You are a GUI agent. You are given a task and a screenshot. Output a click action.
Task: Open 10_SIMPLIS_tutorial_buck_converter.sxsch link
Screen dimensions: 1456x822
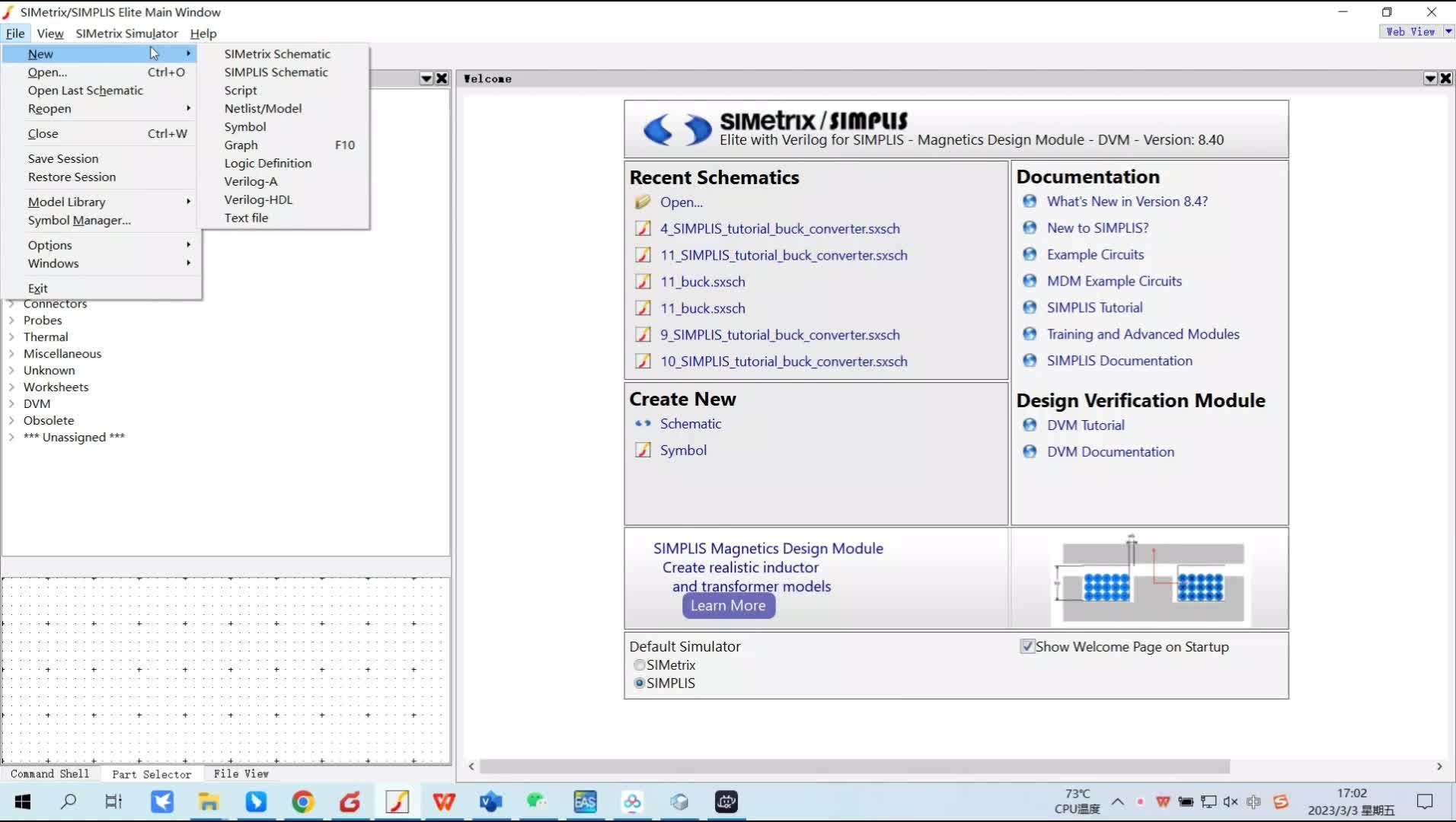(784, 362)
